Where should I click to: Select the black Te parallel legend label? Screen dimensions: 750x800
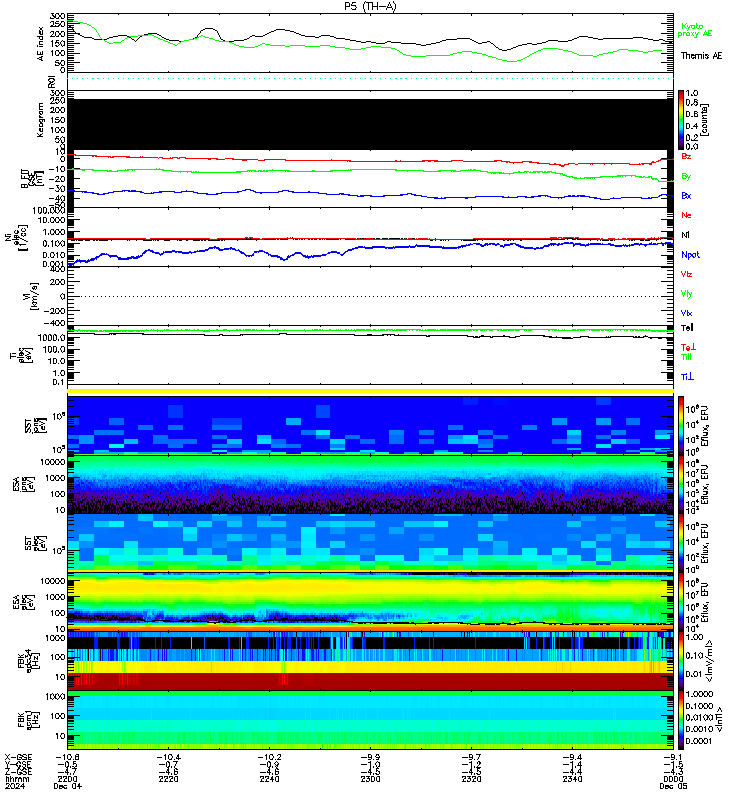tap(687, 328)
